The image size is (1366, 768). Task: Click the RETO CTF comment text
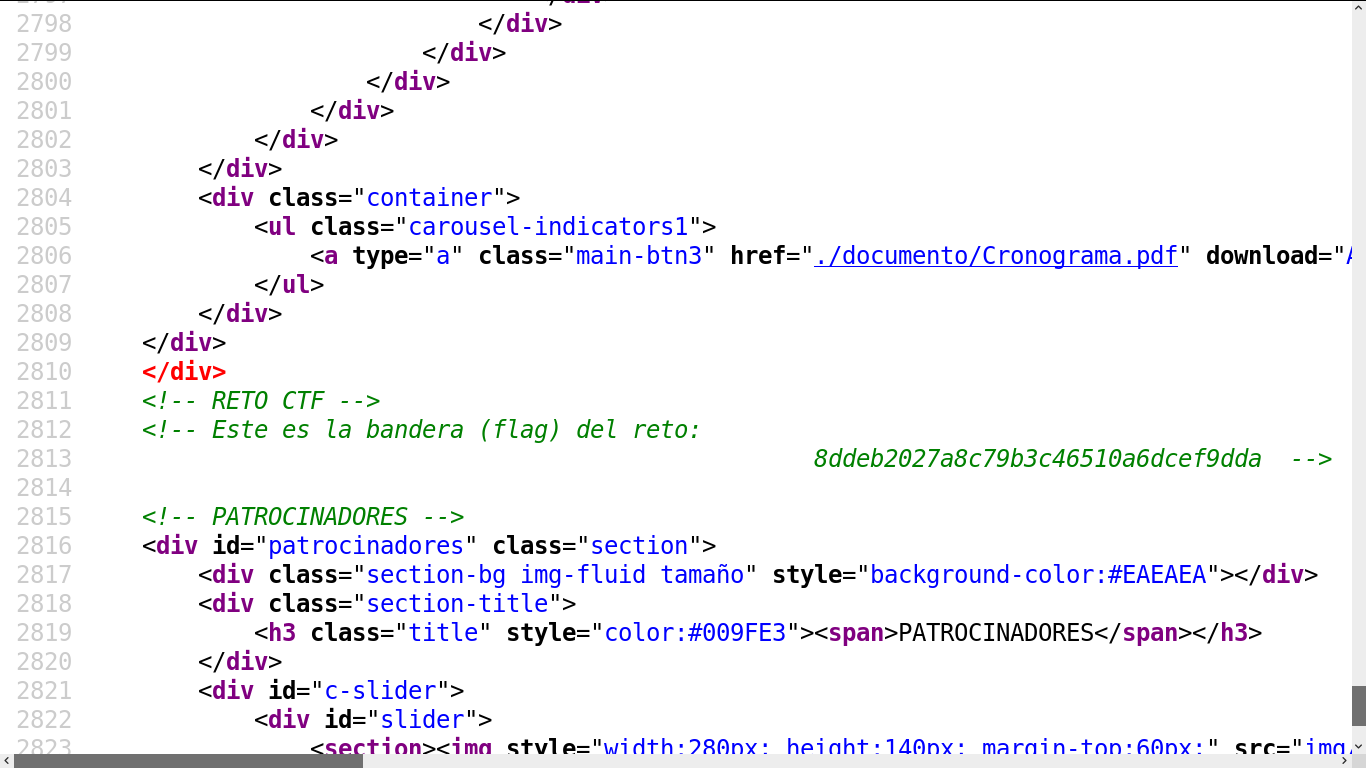[x=261, y=401]
